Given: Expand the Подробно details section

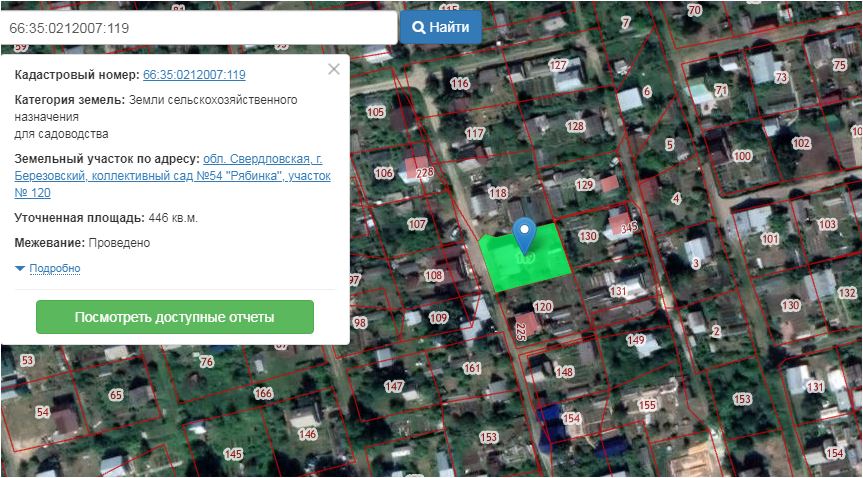Looking at the screenshot, I should tap(48, 269).
